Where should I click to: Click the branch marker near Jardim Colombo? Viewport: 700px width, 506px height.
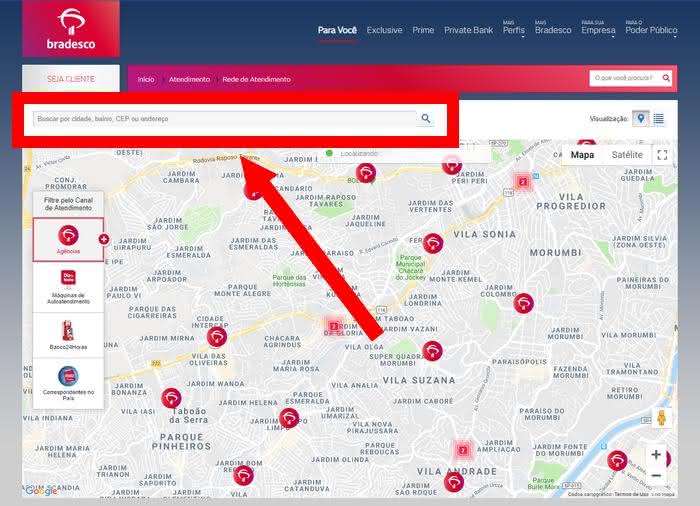click(524, 303)
